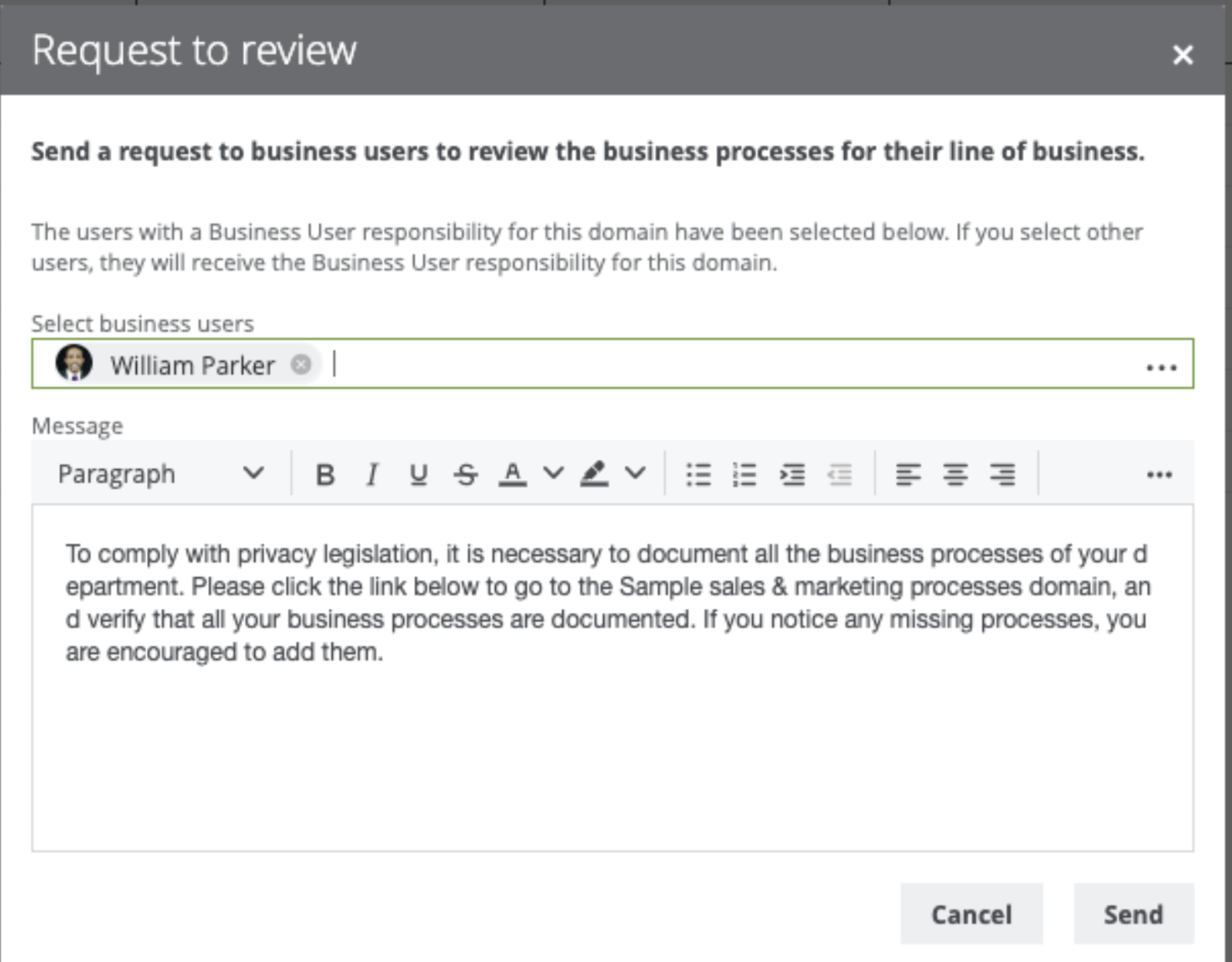Image resolution: width=1232 pixels, height=962 pixels.
Task: Insert a bulleted list
Action: (x=698, y=474)
